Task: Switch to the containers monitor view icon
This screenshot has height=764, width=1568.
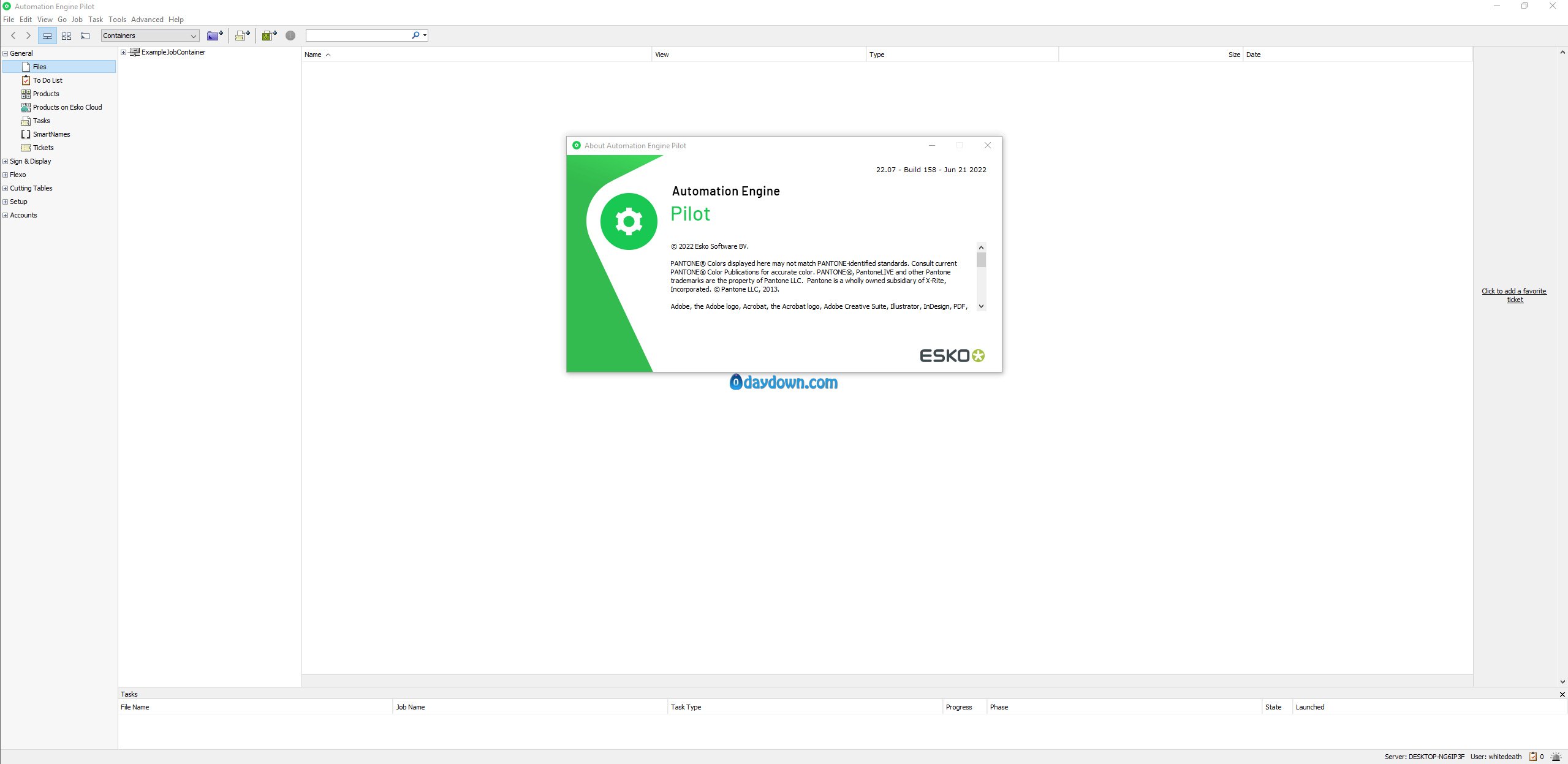Action: tap(47, 36)
